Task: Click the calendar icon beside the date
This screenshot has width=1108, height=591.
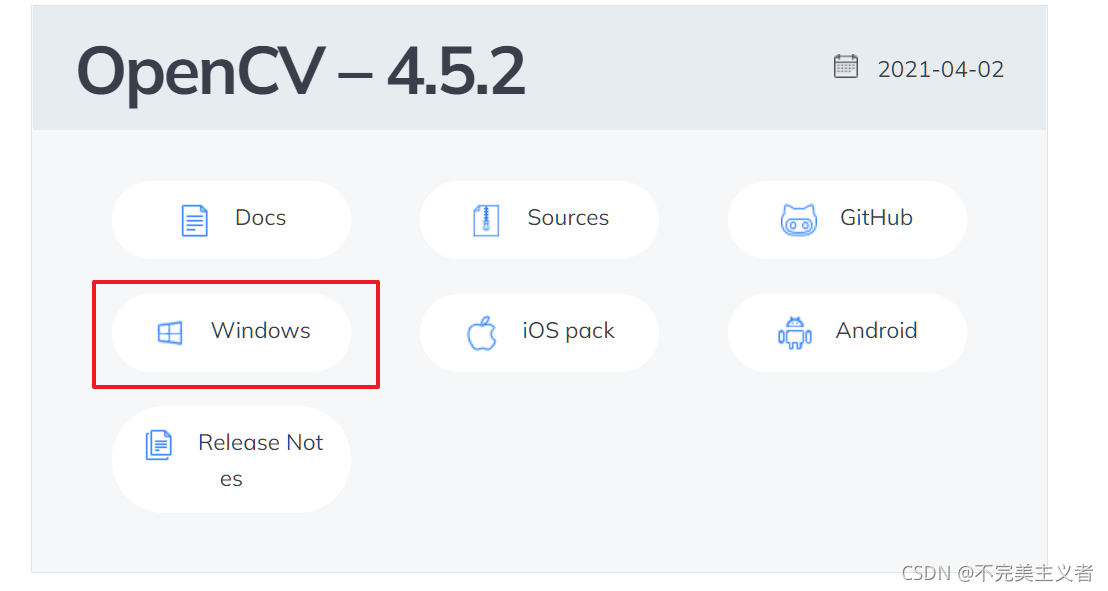Action: 846,66
